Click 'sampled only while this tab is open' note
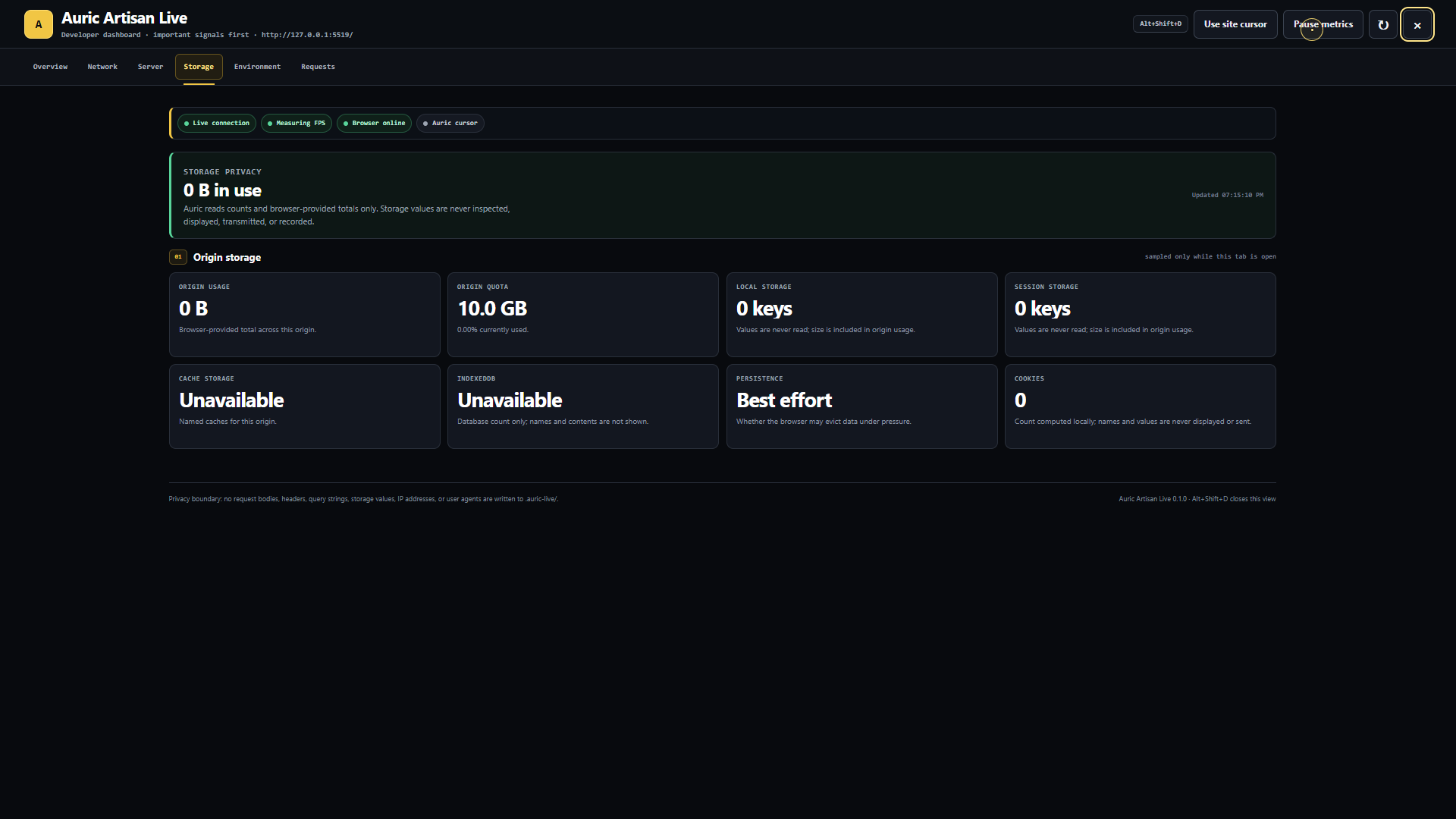The width and height of the screenshot is (1456, 819). pyautogui.click(x=1210, y=257)
